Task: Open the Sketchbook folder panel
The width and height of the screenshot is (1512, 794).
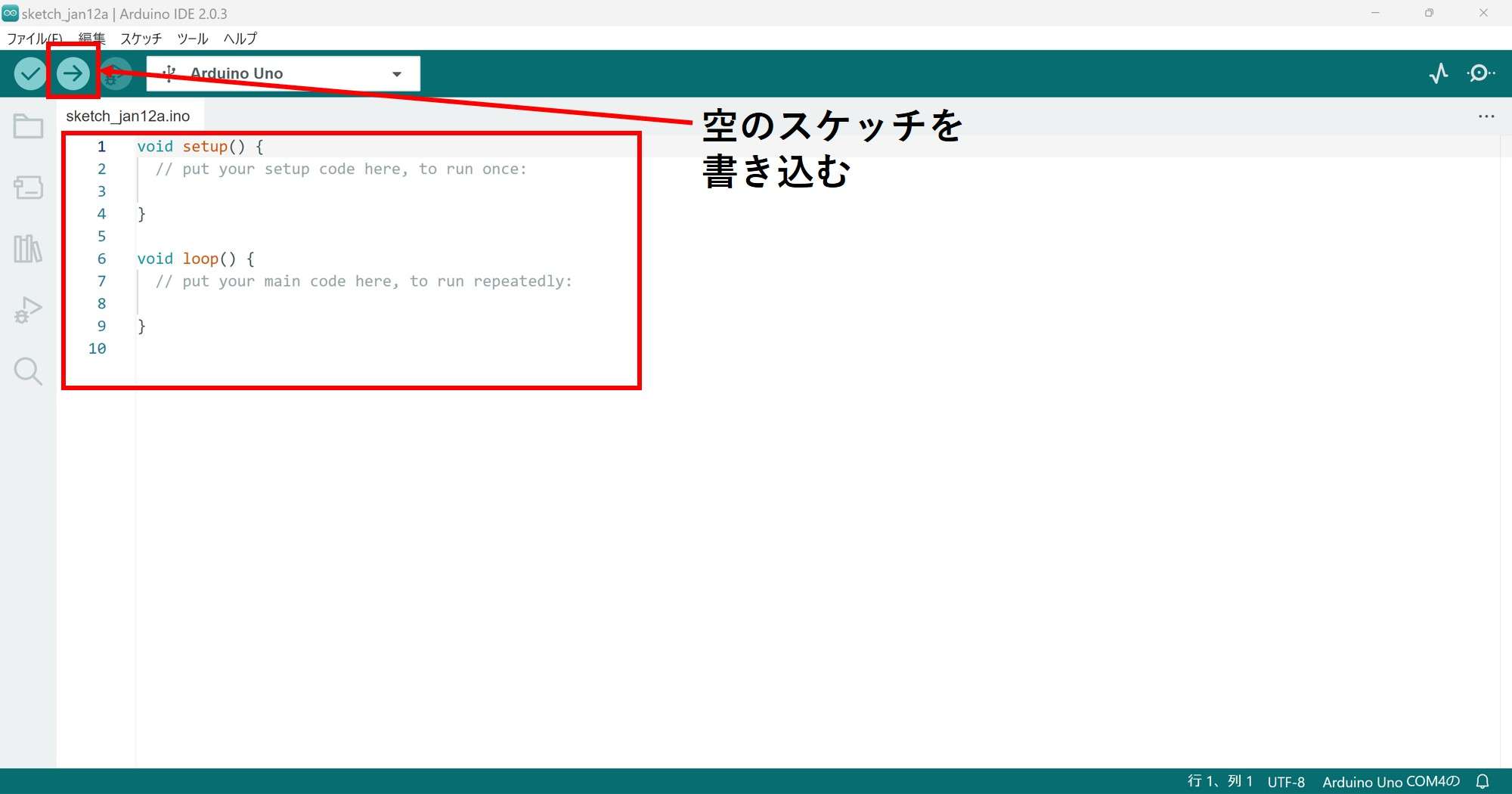Action: coord(28,126)
